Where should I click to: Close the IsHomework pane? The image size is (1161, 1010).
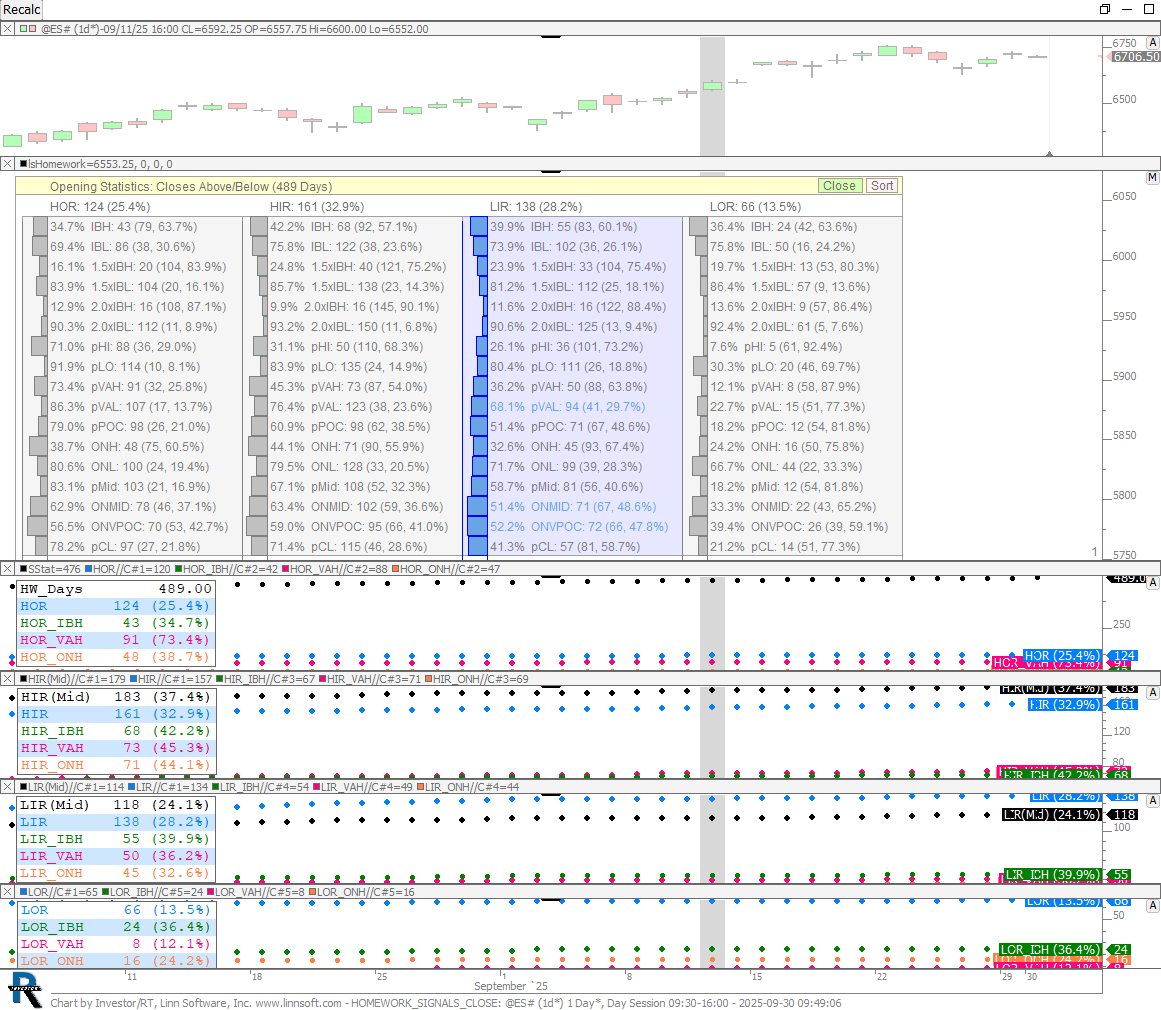8,164
